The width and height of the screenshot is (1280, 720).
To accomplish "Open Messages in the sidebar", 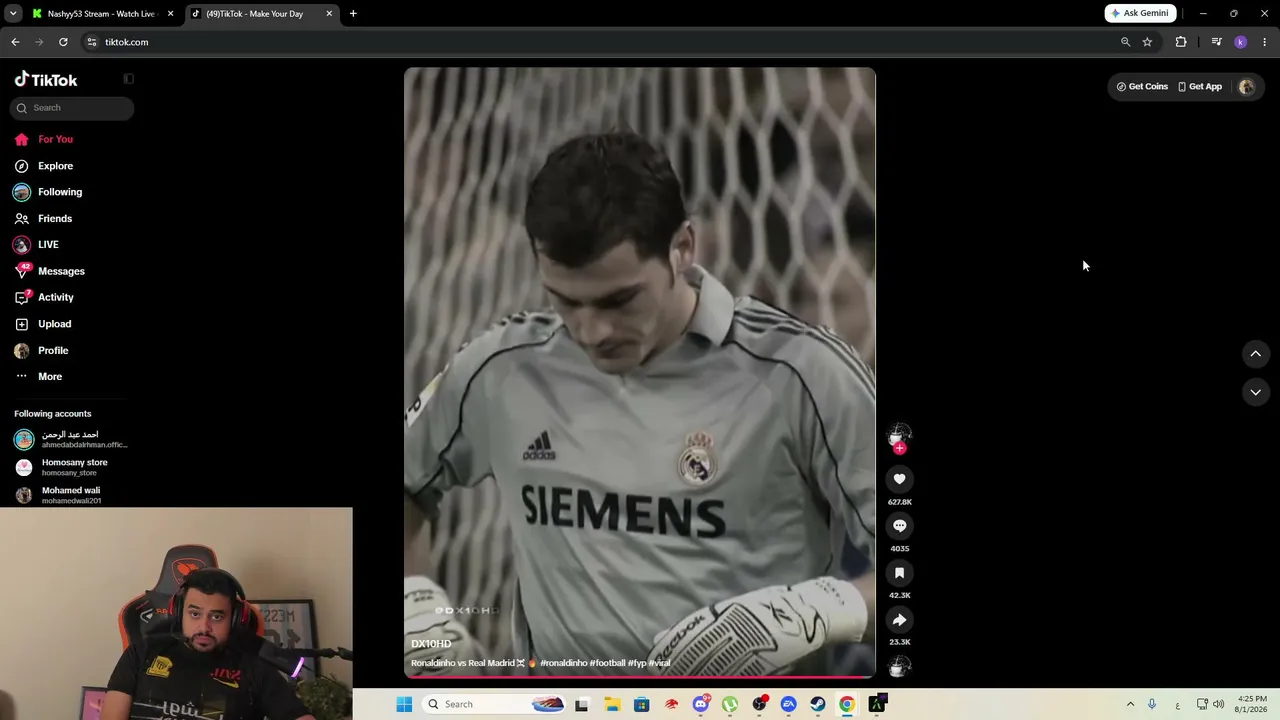I will point(49,271).
